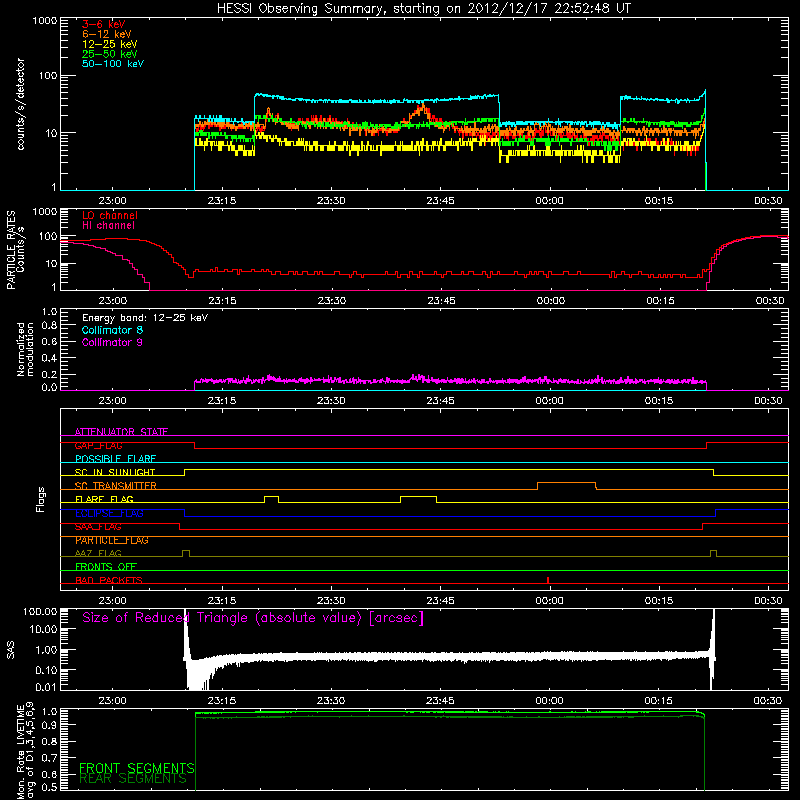Click the SC_TRANSMITTER flag label
The image size is (800, 800).
pos(115,486)
